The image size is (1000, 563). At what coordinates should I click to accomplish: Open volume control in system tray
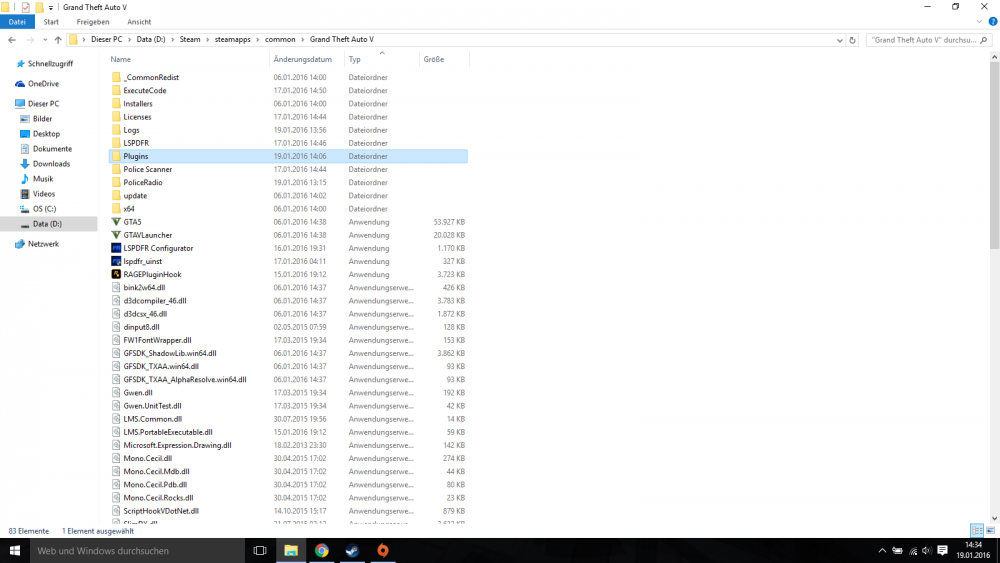click(927, 551)
